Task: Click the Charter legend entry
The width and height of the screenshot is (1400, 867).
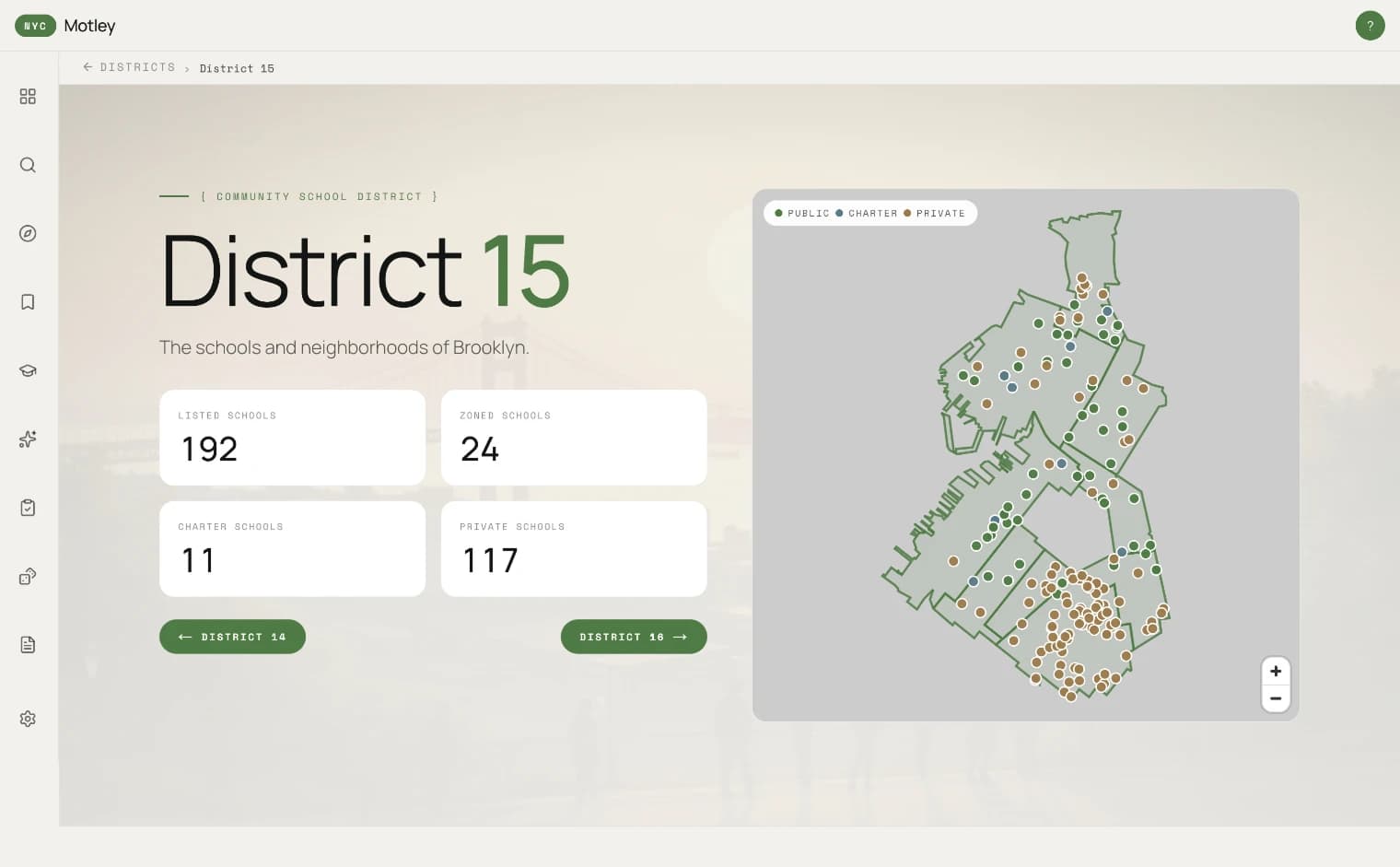Action: 866,213
